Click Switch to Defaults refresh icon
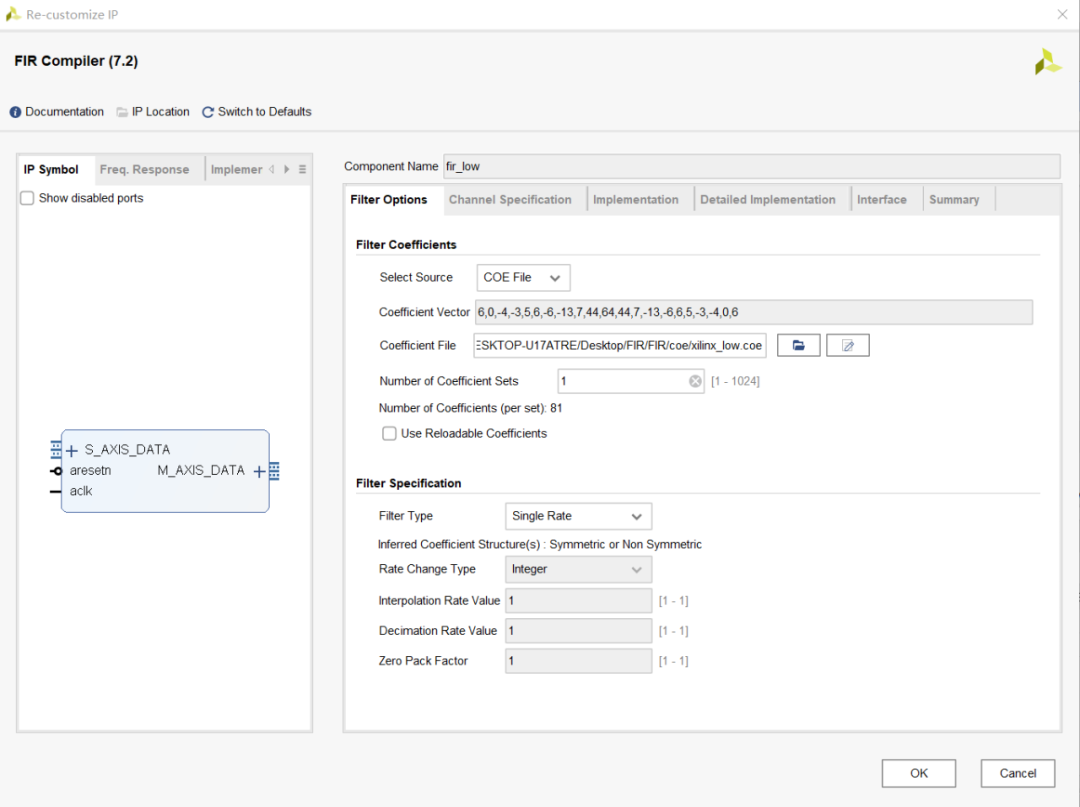Screen dimensions: 1080x807 [x=208, y=112]
